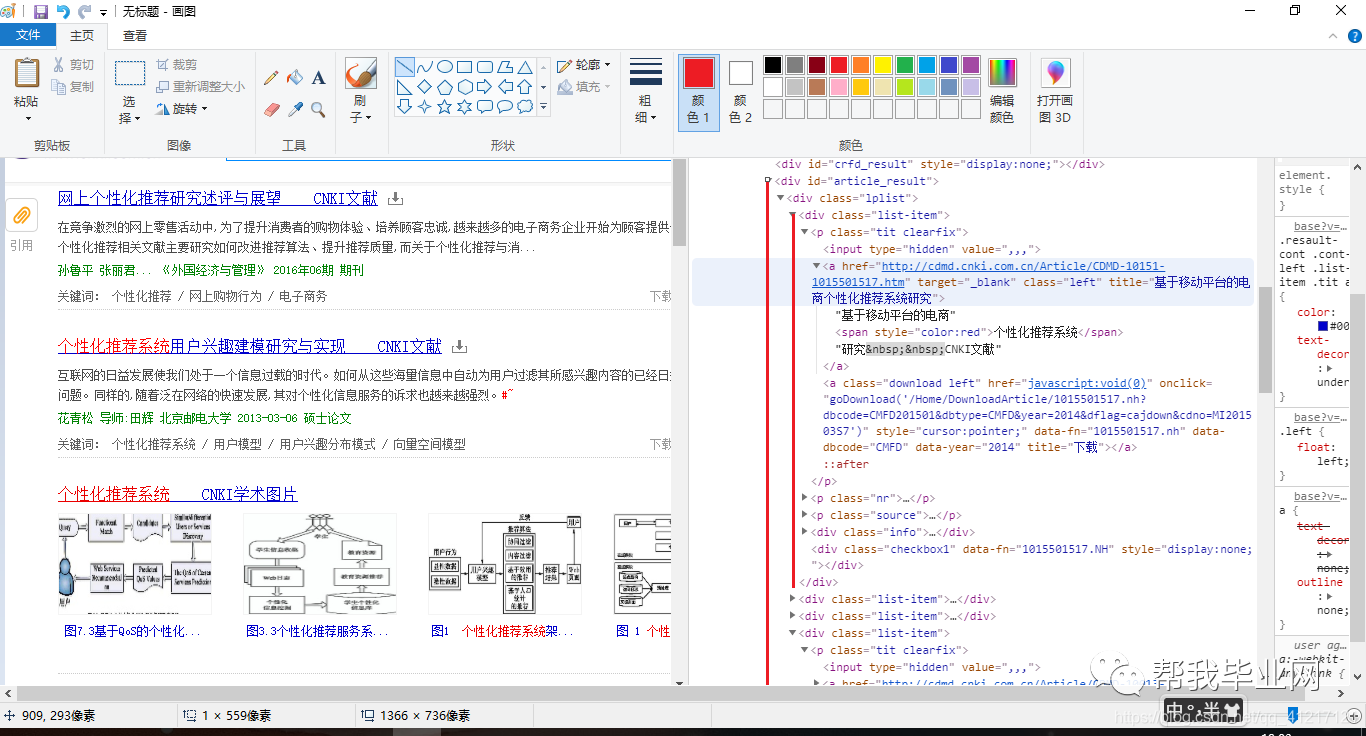Select the Right triangle shape
Image resolution: width=1366 pixels, height=736 pixels.
405,87
